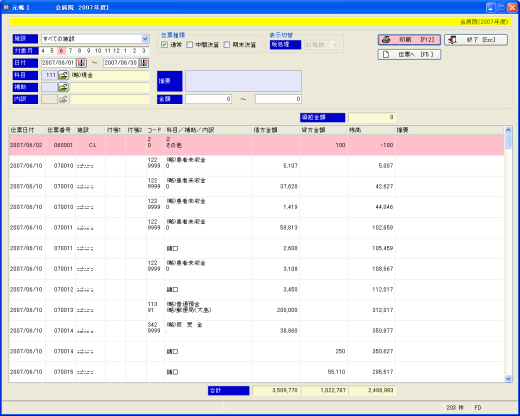Image resolution: width=520 pixels, height=416 pixels.
Task: Expand the tax display dropdown beside 税処理
Action: point(335,45)
